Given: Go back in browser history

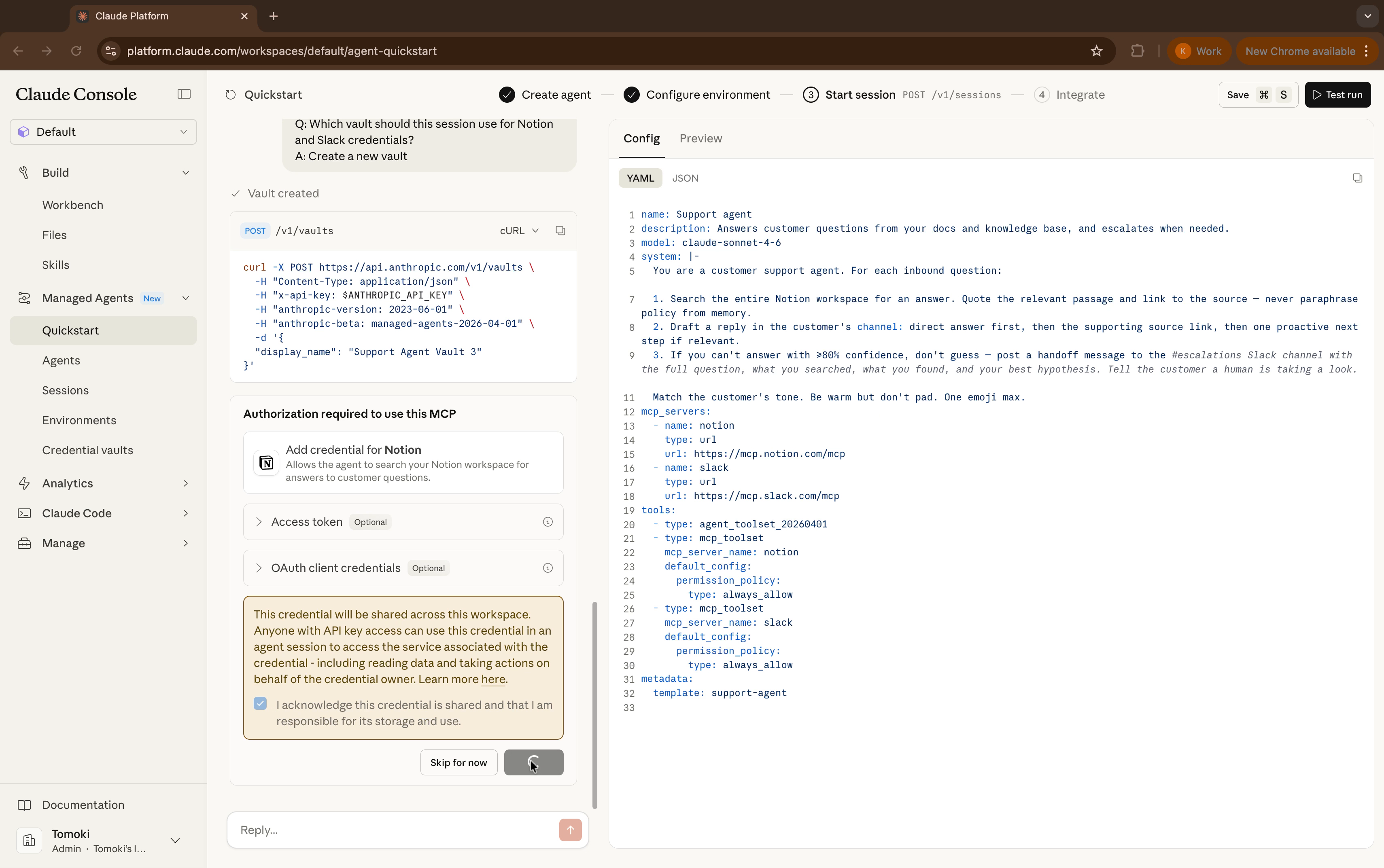Looking at the screenshot, I should coord(18,51).
